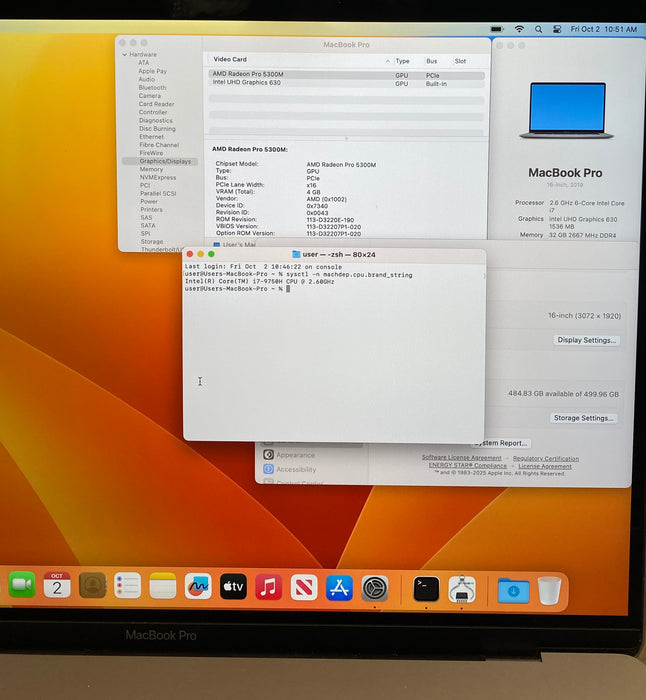Image resolution: width=646 pixels, height=700 pixels.
Task: Select Fibre Channel in hardware list
Action: pyautogui.click(x=159, y=145)
